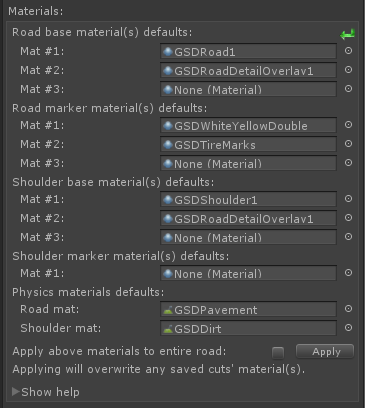Click the material sphere icon beside GSDRoad1
The width and height of the screenshot is (365, 408).
click(168, 51)
